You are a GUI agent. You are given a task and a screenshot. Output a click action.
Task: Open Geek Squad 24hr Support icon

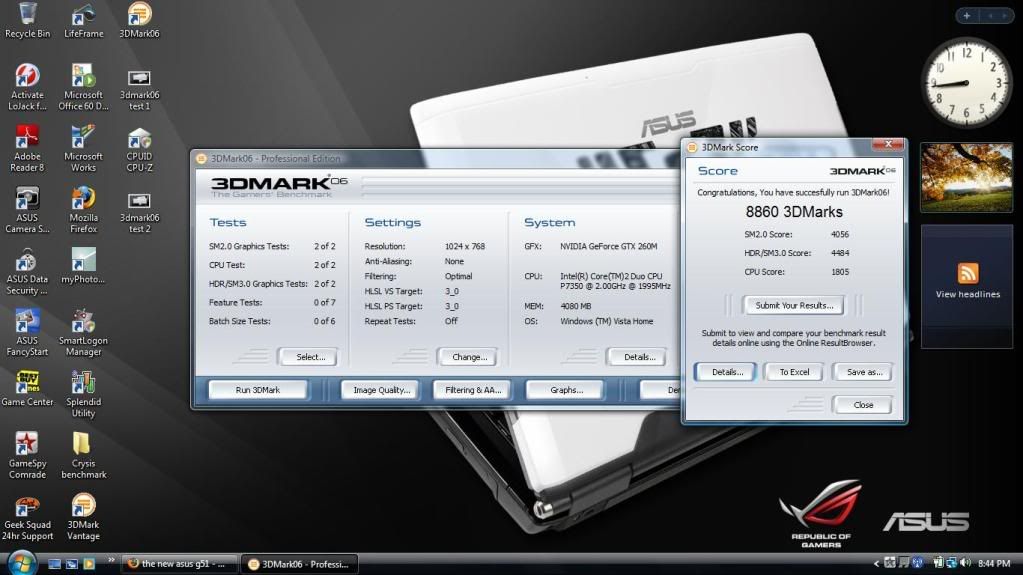pyautogui.click(x=27, y=516)
